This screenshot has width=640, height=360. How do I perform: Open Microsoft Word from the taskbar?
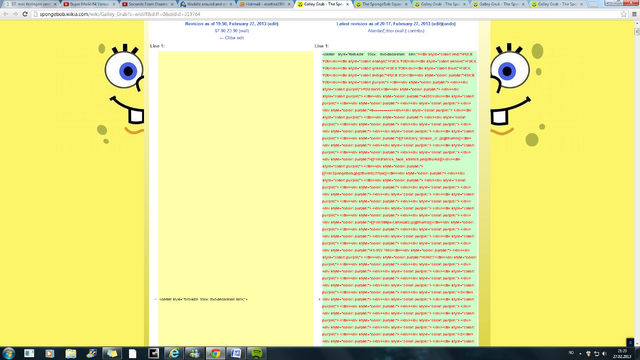coord(236,353)
